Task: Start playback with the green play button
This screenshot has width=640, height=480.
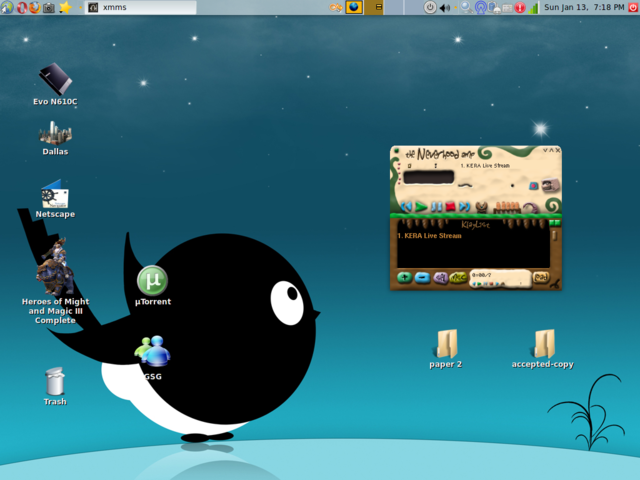Action: pos(421,207)
